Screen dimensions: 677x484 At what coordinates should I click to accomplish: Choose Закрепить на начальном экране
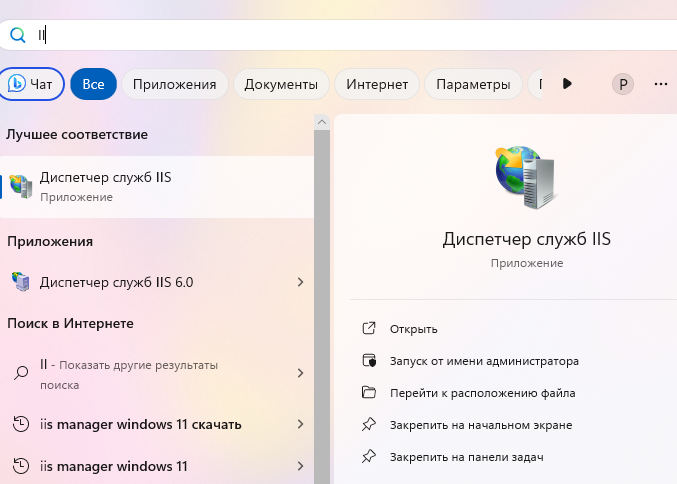pyautogui.click(x=481, y=425)
